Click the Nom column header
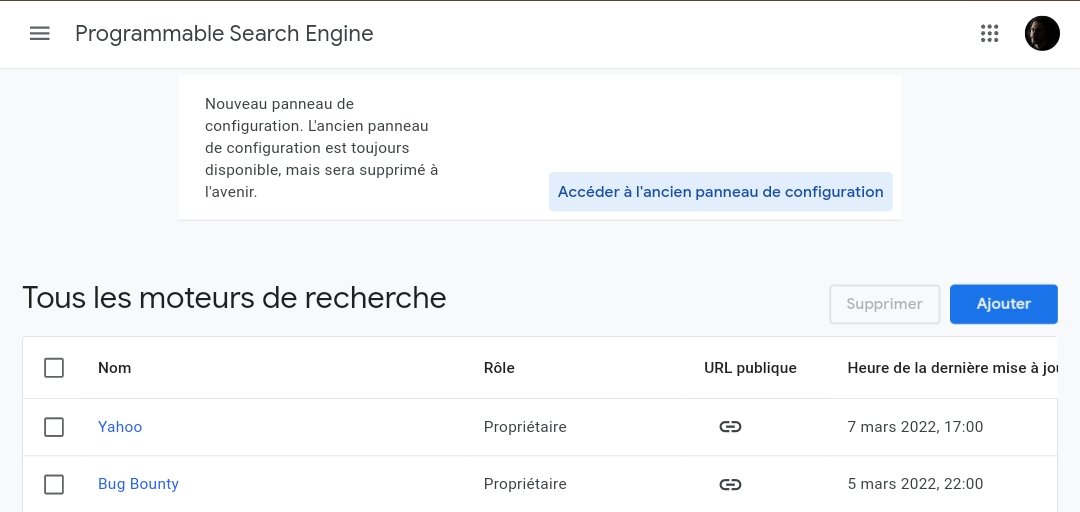Screen dimensions: 1080x512 click(114, 368)
